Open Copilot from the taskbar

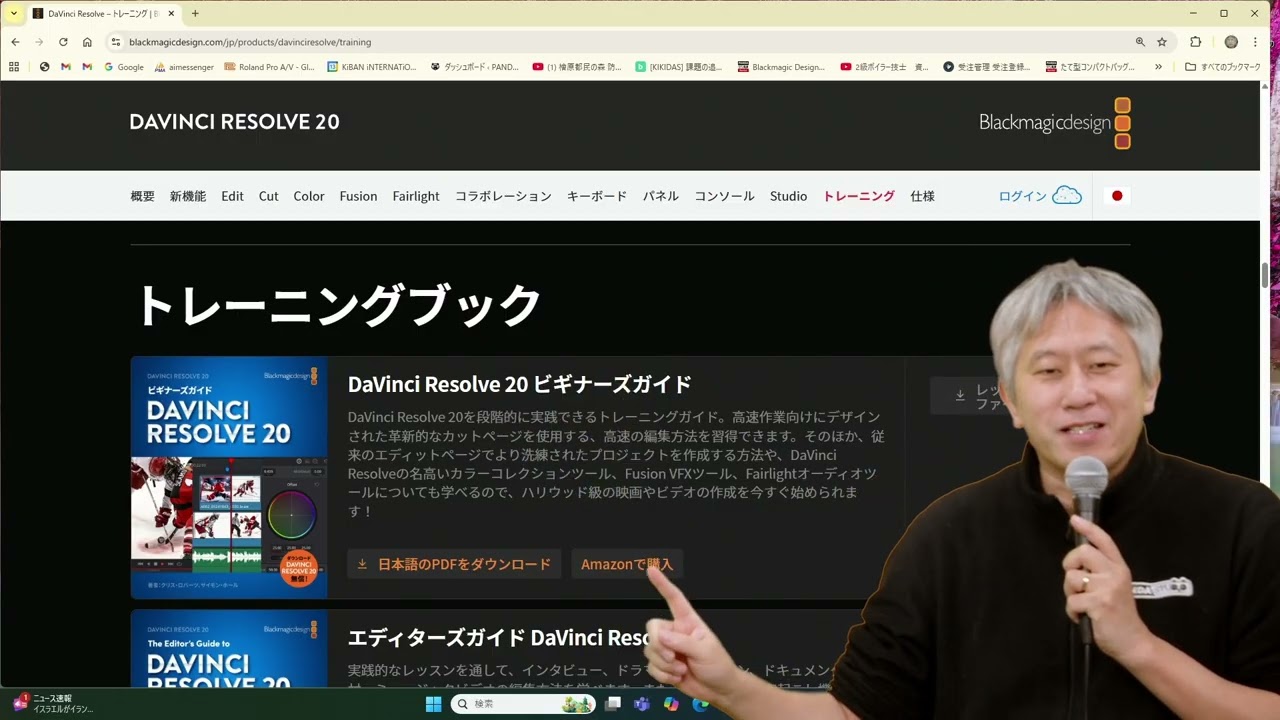coord(672,704)
